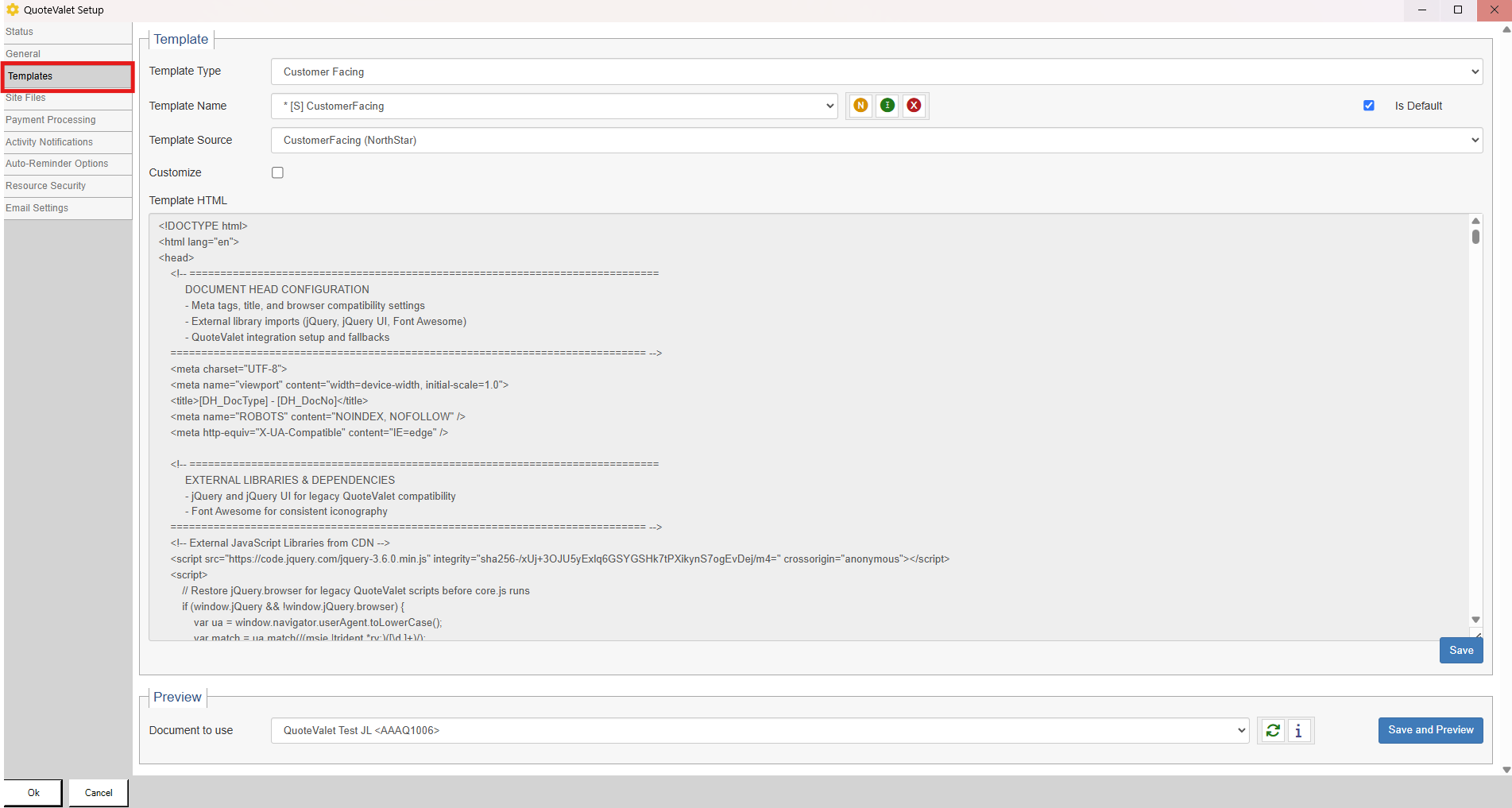
Task: Click the Template HTML scroll up arrow
Action: point(1475,221)
